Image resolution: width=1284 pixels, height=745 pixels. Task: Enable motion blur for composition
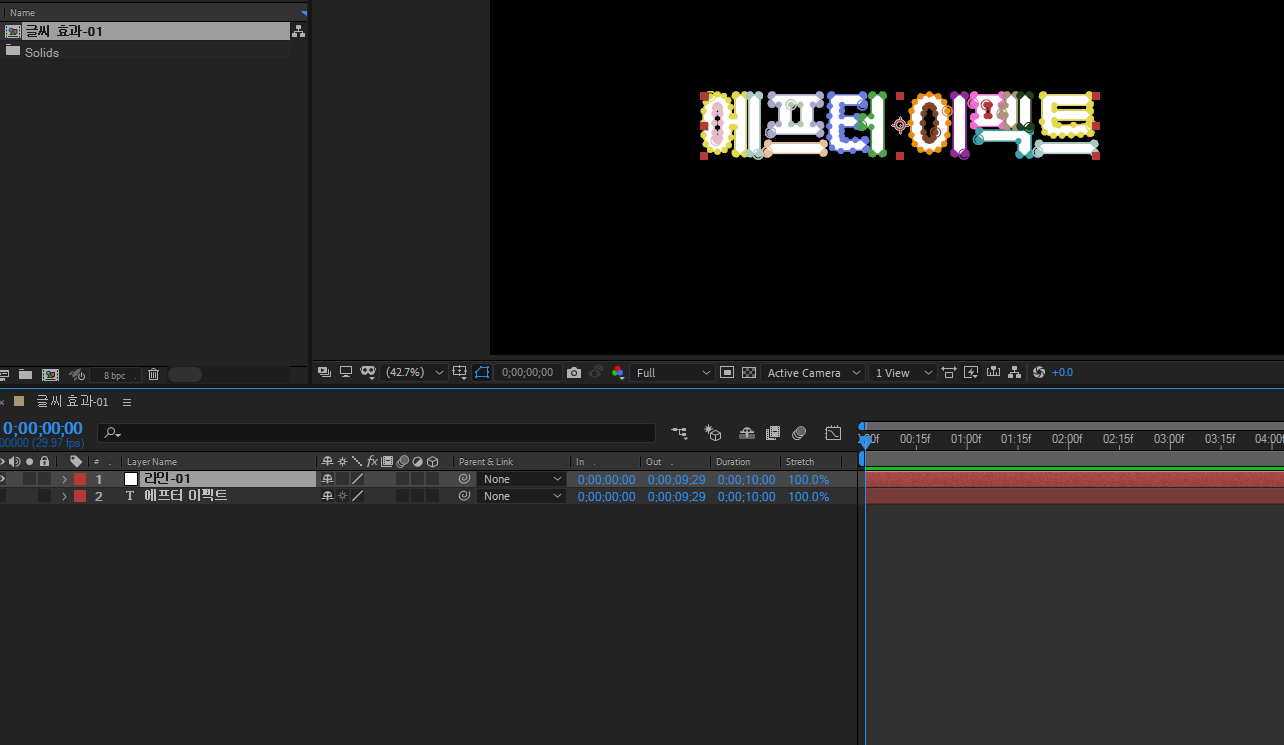(799, 433)
